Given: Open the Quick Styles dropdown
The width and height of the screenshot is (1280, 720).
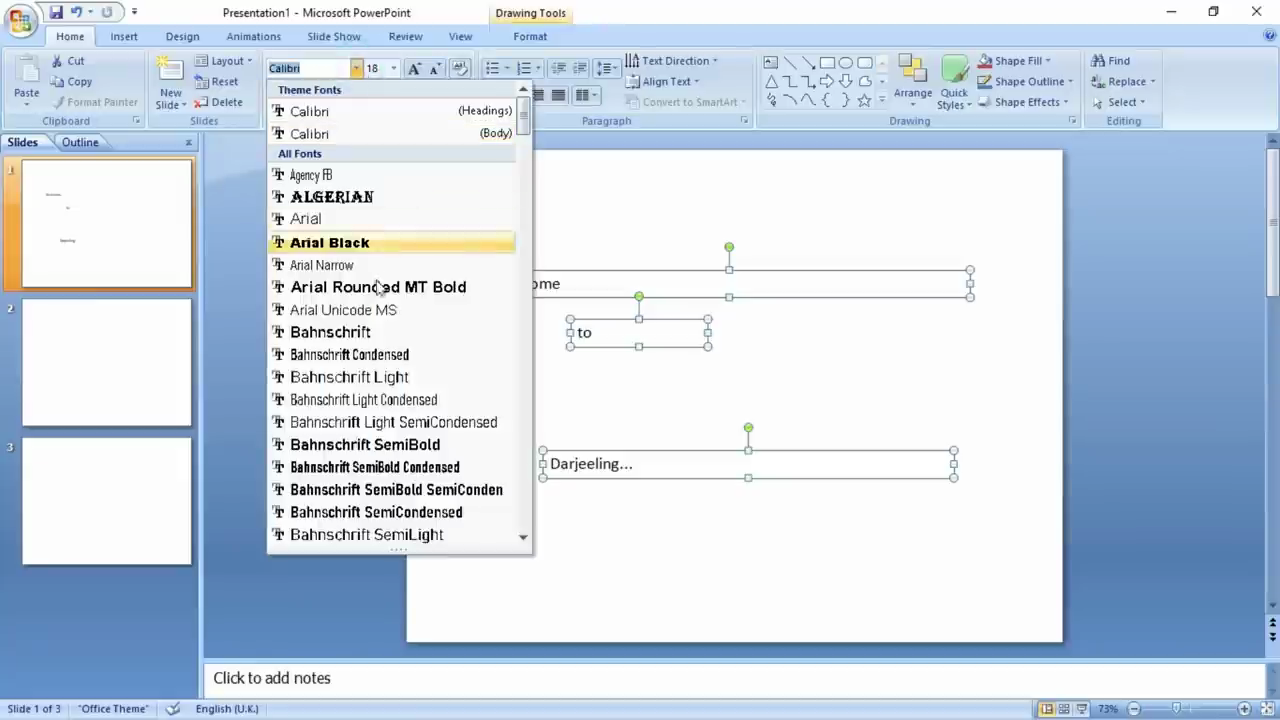Looking at the screenshot, I should point(954,82).
